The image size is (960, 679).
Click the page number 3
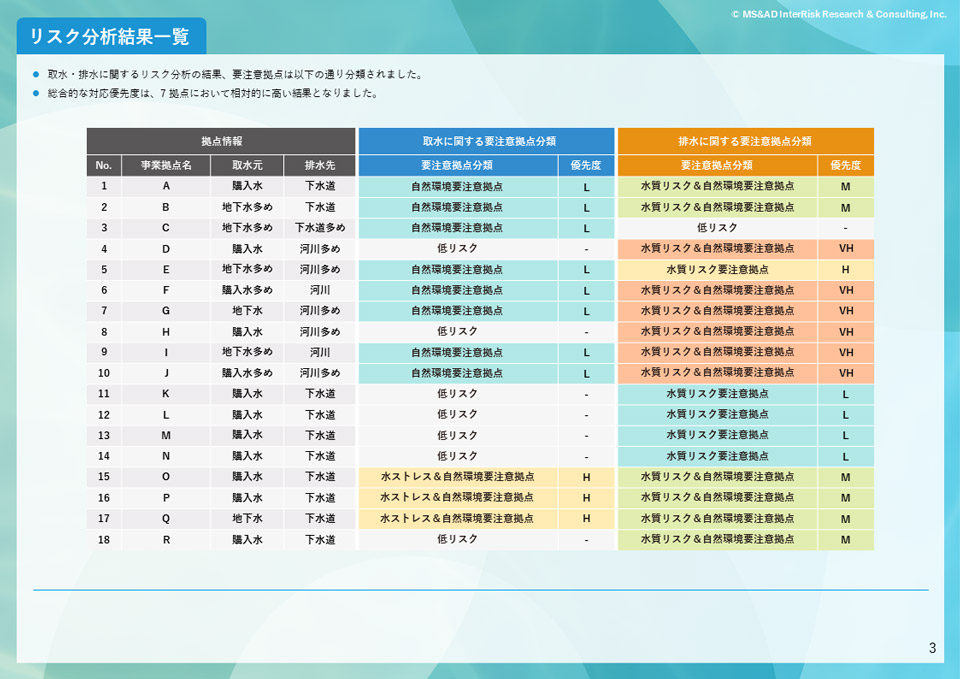pos(932,648)
